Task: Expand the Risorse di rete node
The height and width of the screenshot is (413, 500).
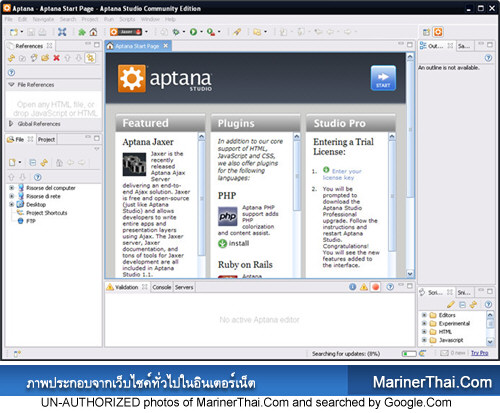Action: [x=12, y=196]
